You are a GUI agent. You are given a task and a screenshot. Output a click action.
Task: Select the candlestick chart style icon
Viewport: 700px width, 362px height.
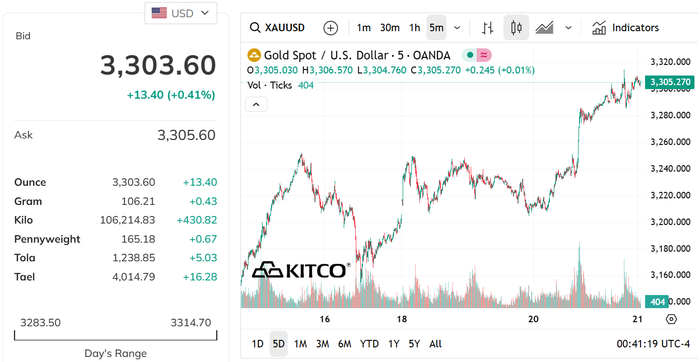click(x=517, y=28)
